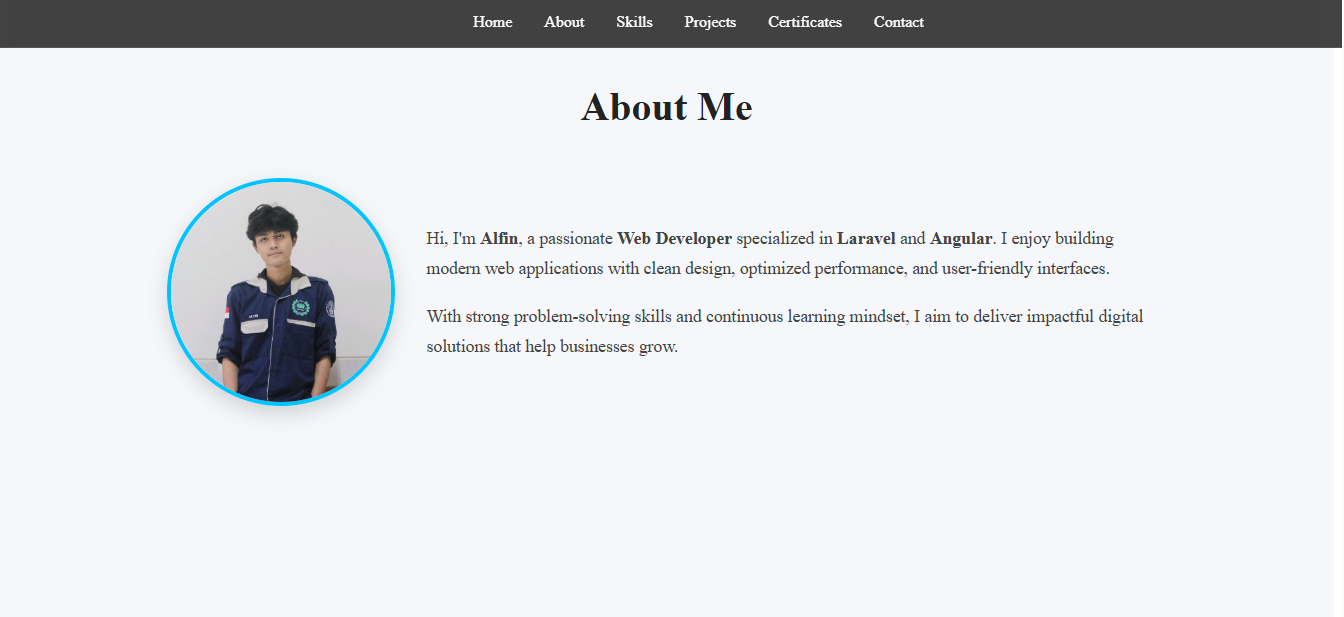Image resolution: width=1344 pixels, height=617 pixels.
Task: Click the Contact navigation link
Action: [x=898, y=22]
